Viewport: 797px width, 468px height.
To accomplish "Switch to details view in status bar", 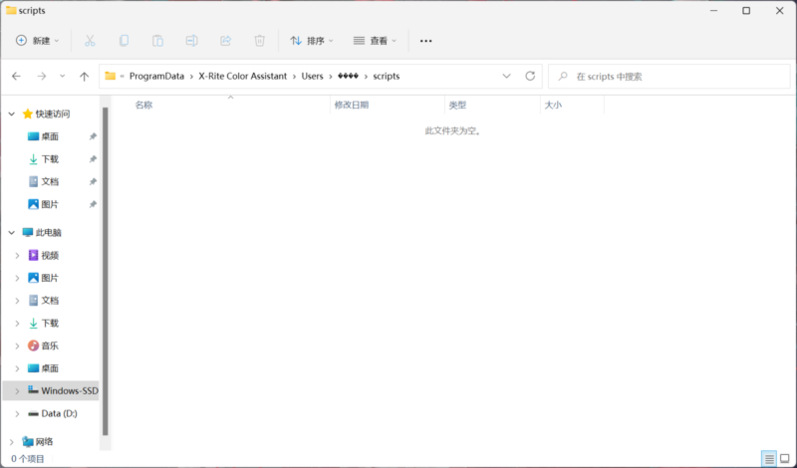I will pyautogui.click(x=768, y=459).
